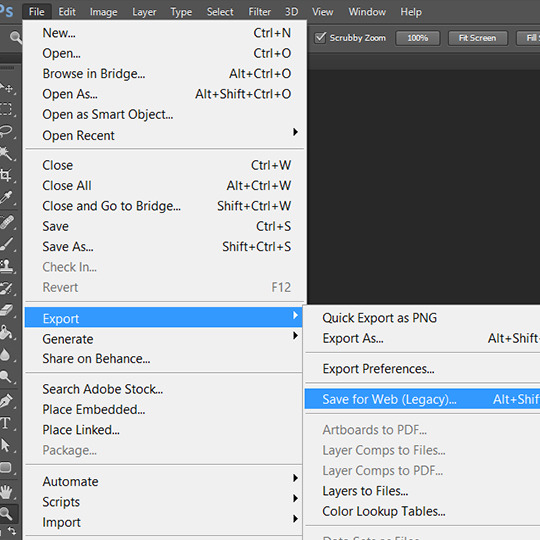The width and height of the screenshot is (540, 540).
Task: Select the Rounded Rectangle shape tool
Action: click(6, 467)
